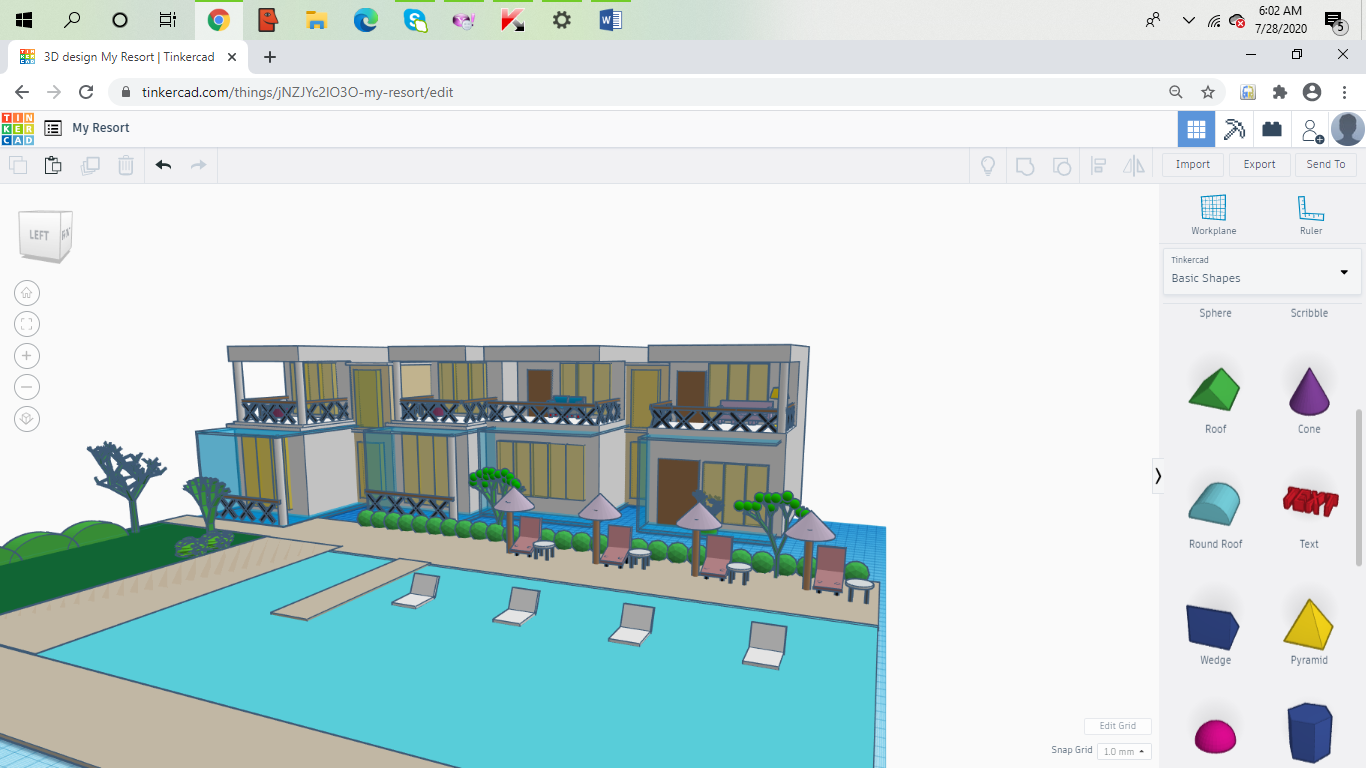Click the Chrome zoom magnifier icon in address bar
Screen dimensions: 1366x768
(1176, 92)
